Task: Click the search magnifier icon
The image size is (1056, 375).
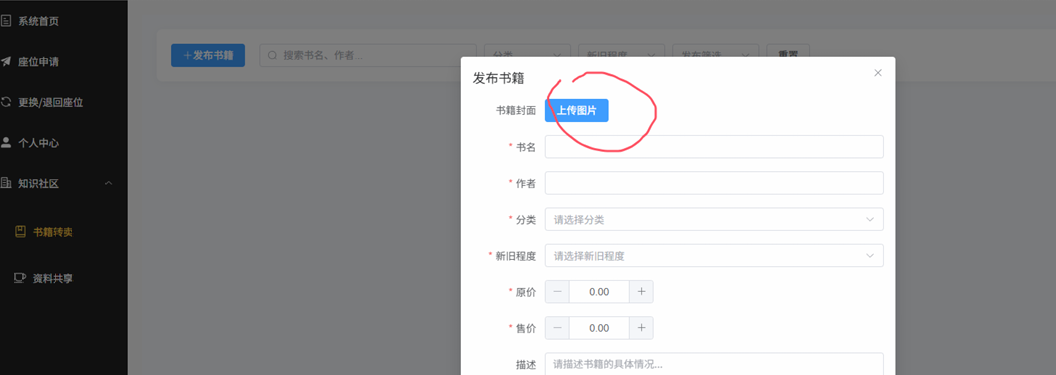Action: (x=272, y=55)
